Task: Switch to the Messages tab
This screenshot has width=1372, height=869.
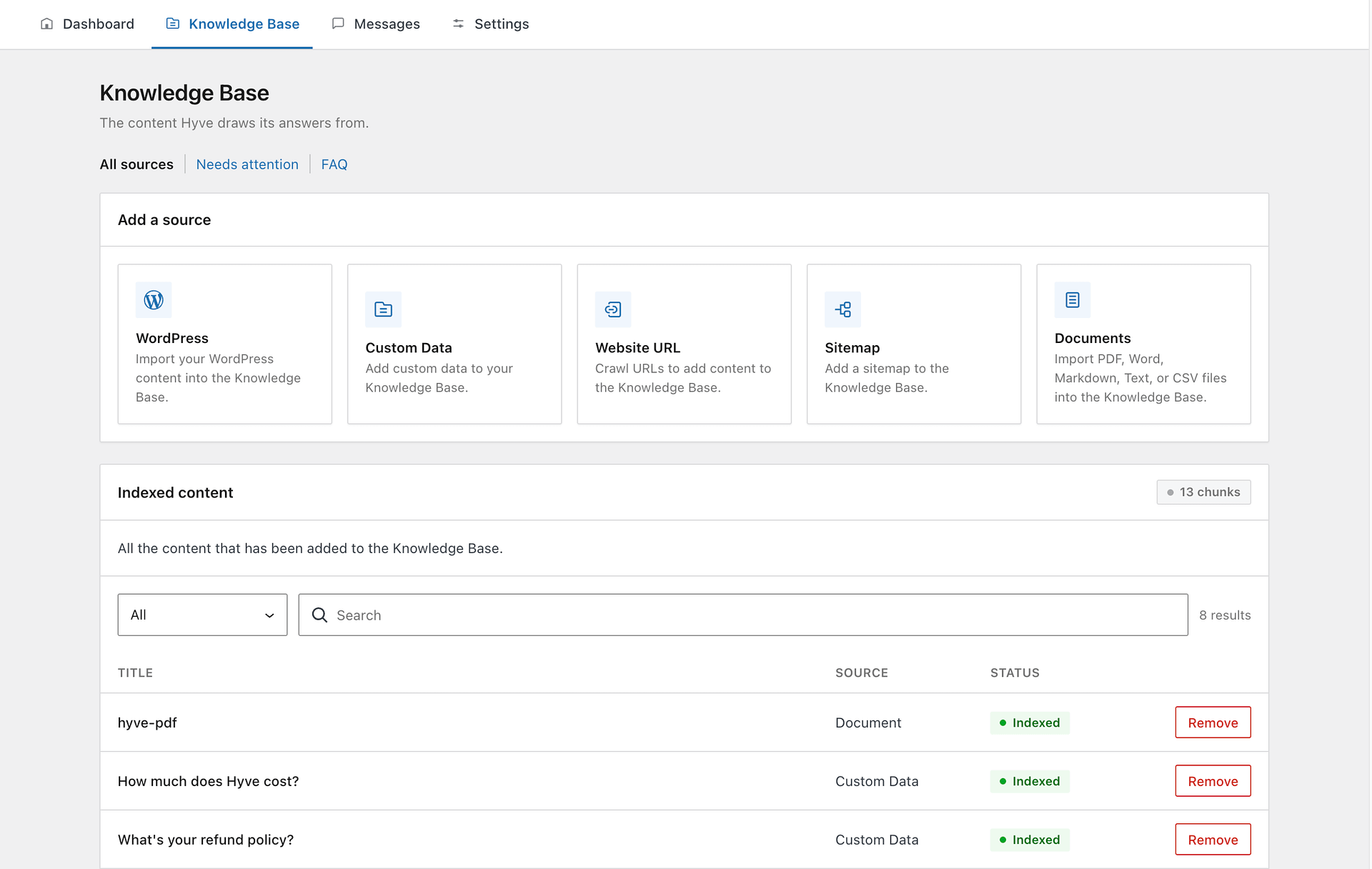Action: 375,24
